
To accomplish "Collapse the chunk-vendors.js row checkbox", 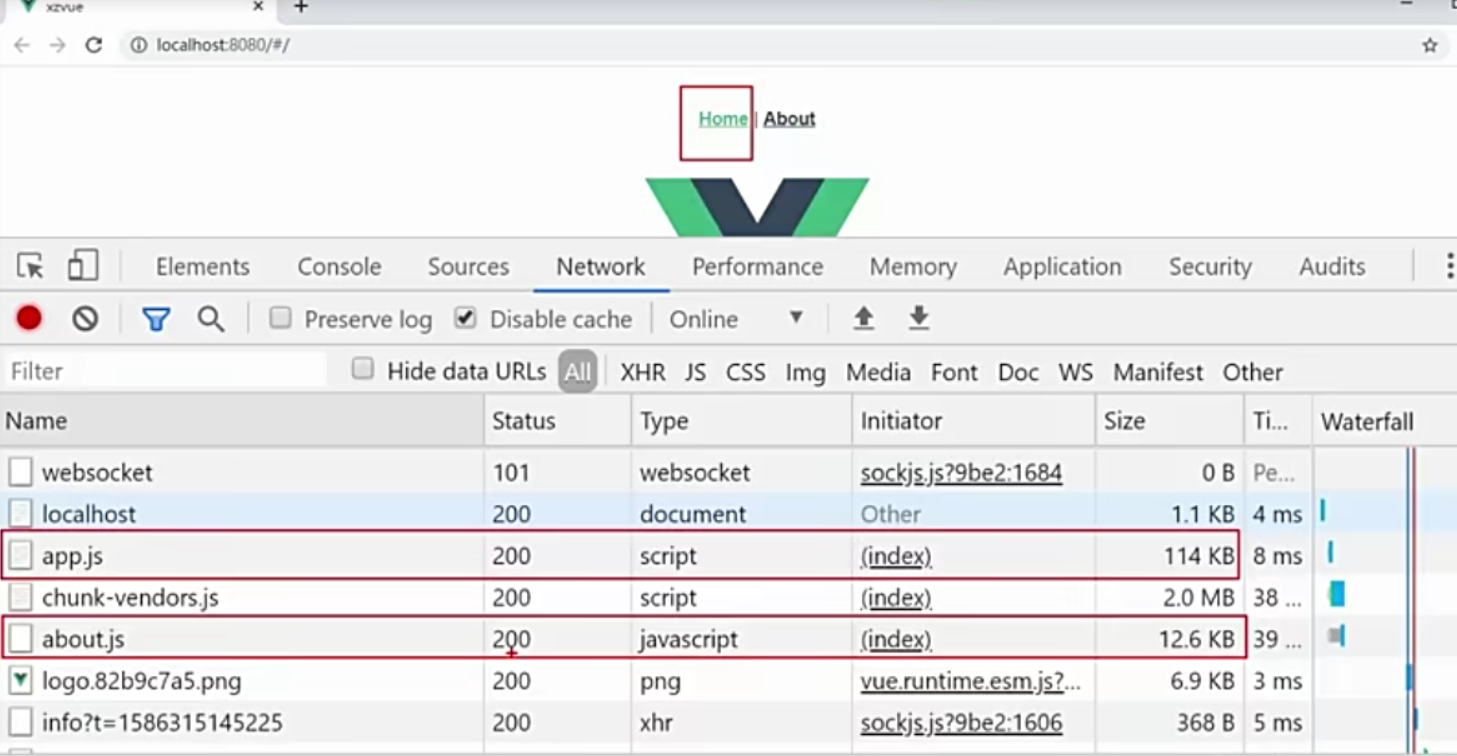I will point(22,597).
